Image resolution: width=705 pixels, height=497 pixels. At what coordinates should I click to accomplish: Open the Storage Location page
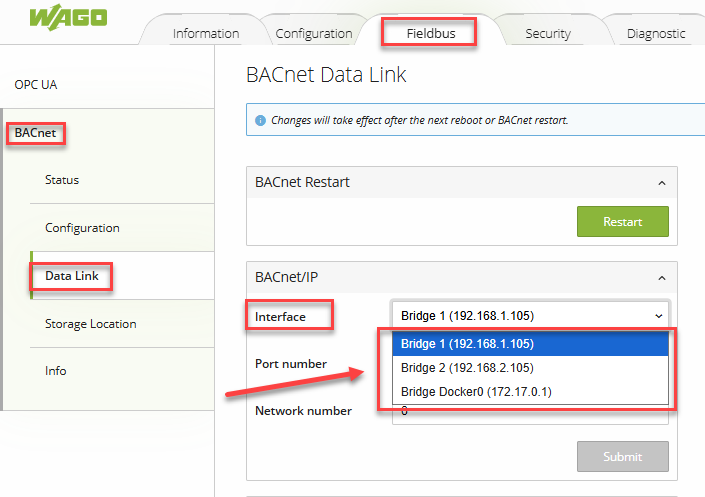tap(90, 324)
